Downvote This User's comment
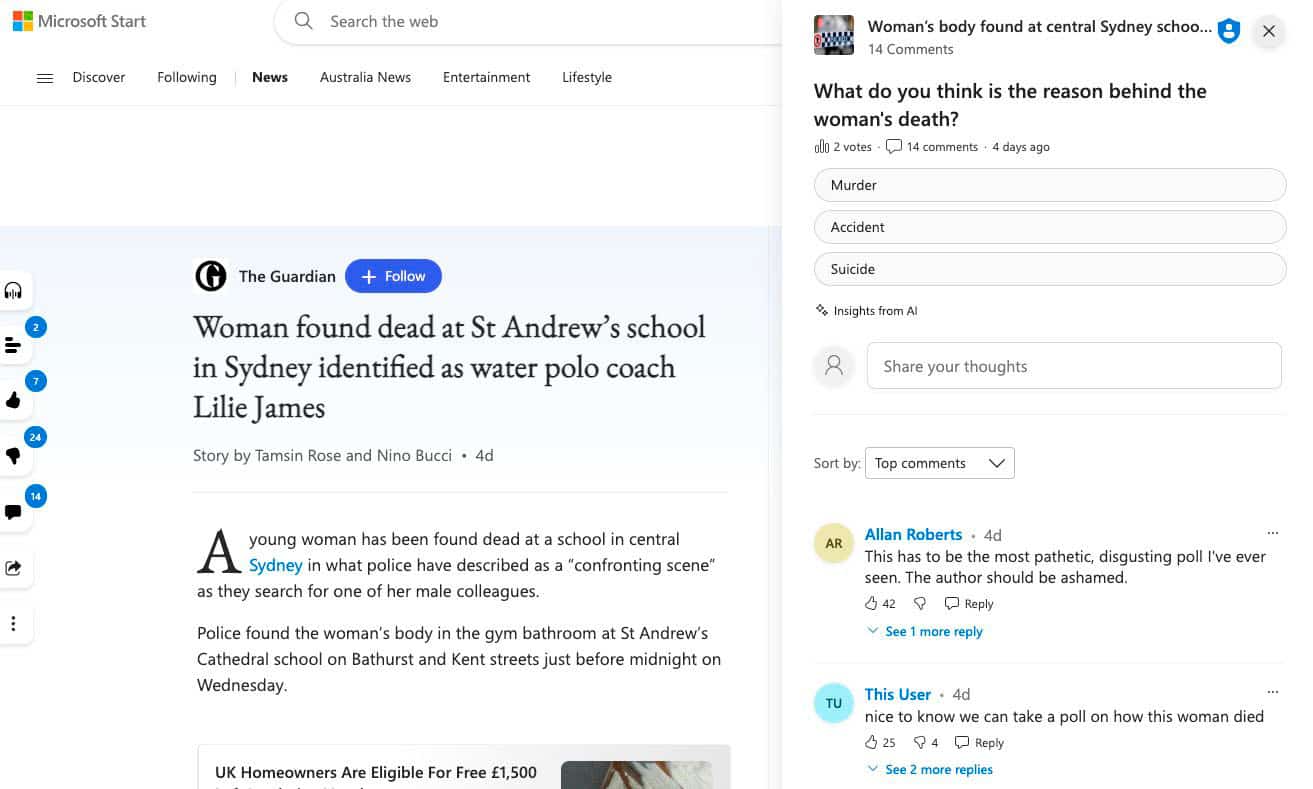Image resolution: width=1313 pixels, height=789 pixels. point(921,742)
